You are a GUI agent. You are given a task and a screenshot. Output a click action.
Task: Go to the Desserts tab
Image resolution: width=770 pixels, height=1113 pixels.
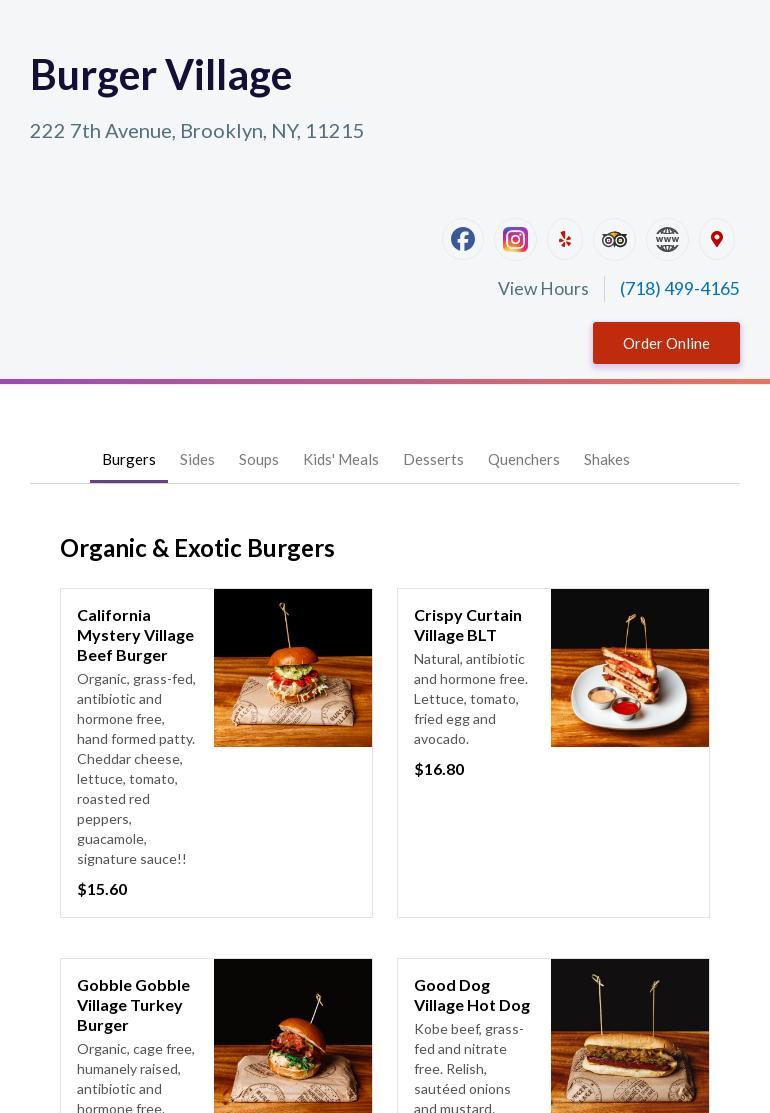433,460
